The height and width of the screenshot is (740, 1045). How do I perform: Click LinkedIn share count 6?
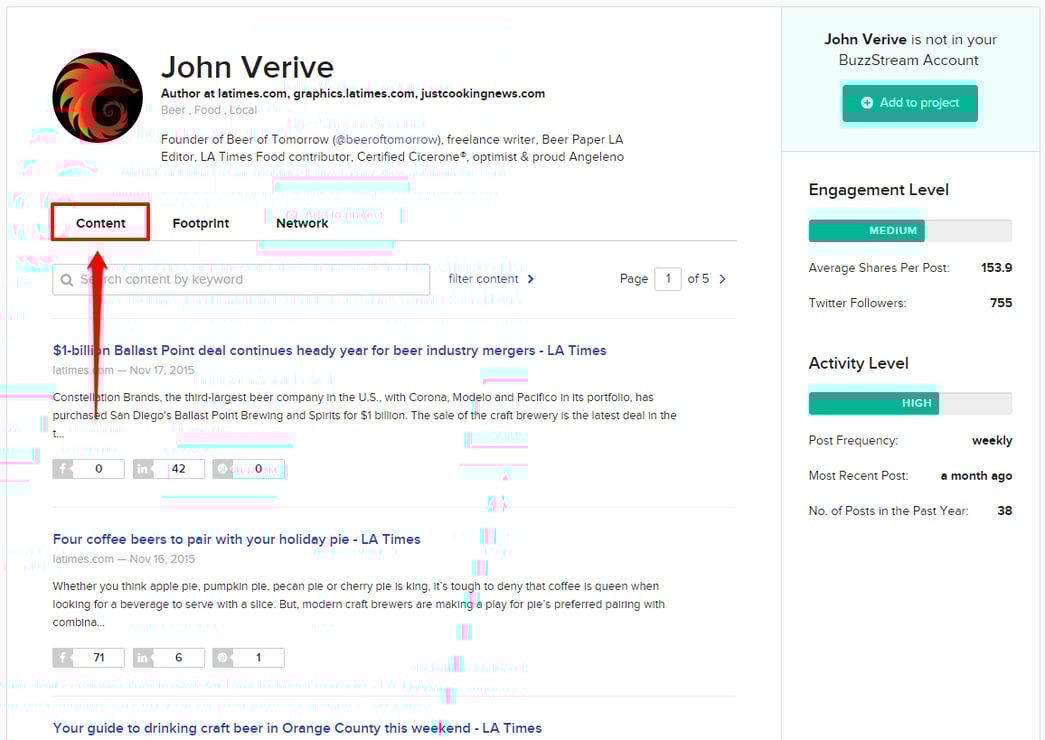coord(169,657)
